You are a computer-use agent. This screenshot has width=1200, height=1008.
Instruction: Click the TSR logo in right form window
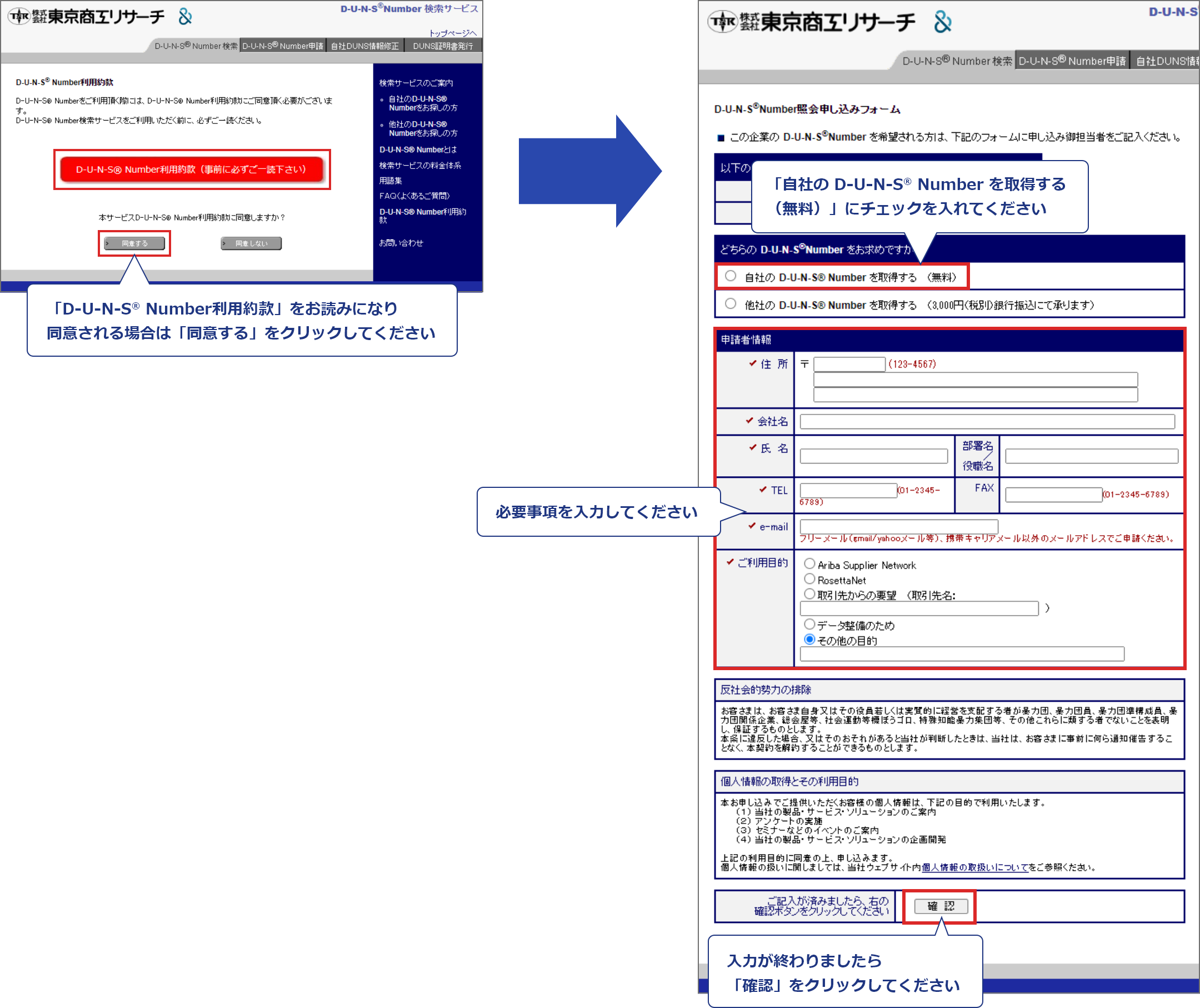click(x=812, y=22)
